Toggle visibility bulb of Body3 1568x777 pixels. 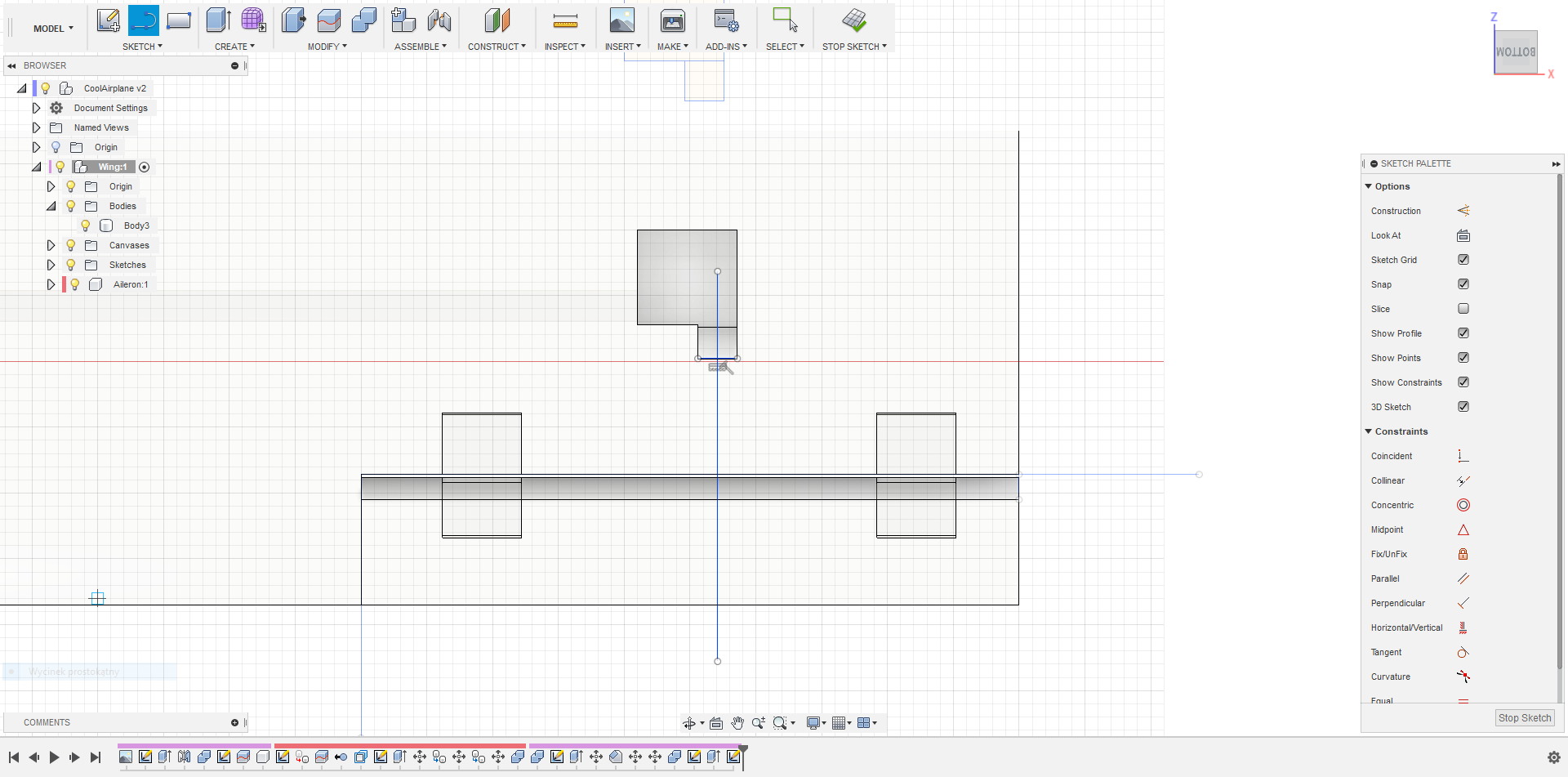[x=85, y=226]
